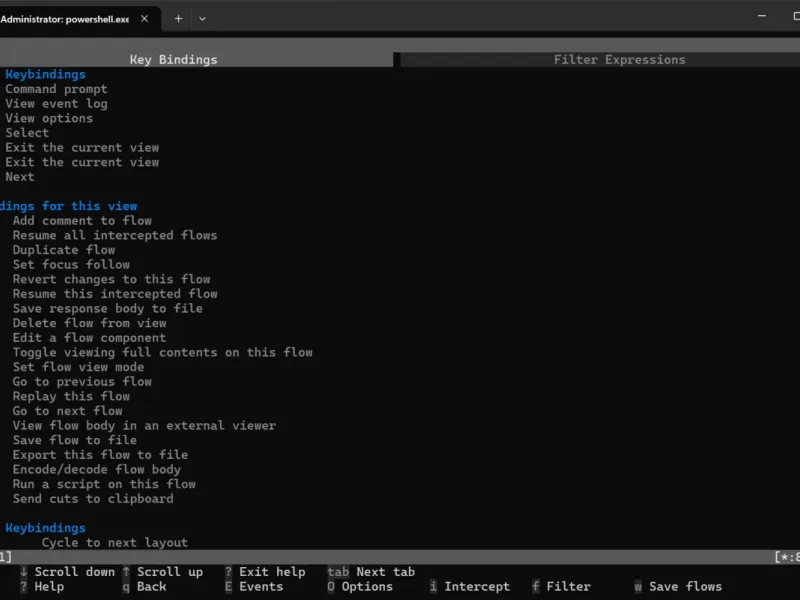Select 'Edit a flow component' row

[89, 338]
